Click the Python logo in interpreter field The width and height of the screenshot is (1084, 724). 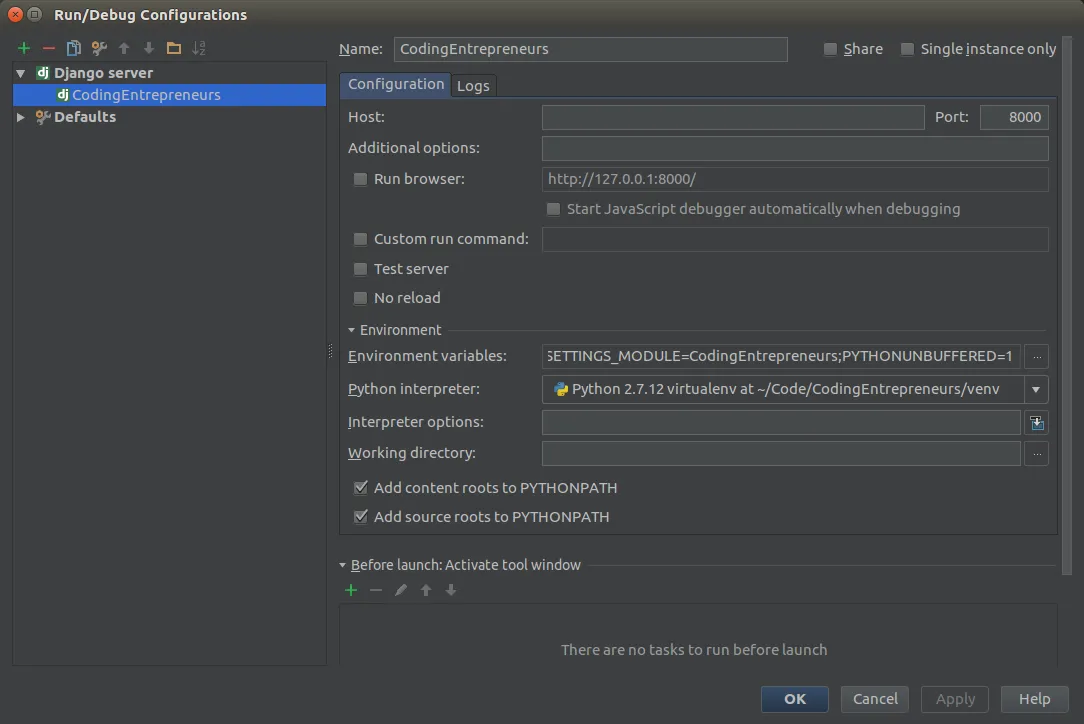561,389
